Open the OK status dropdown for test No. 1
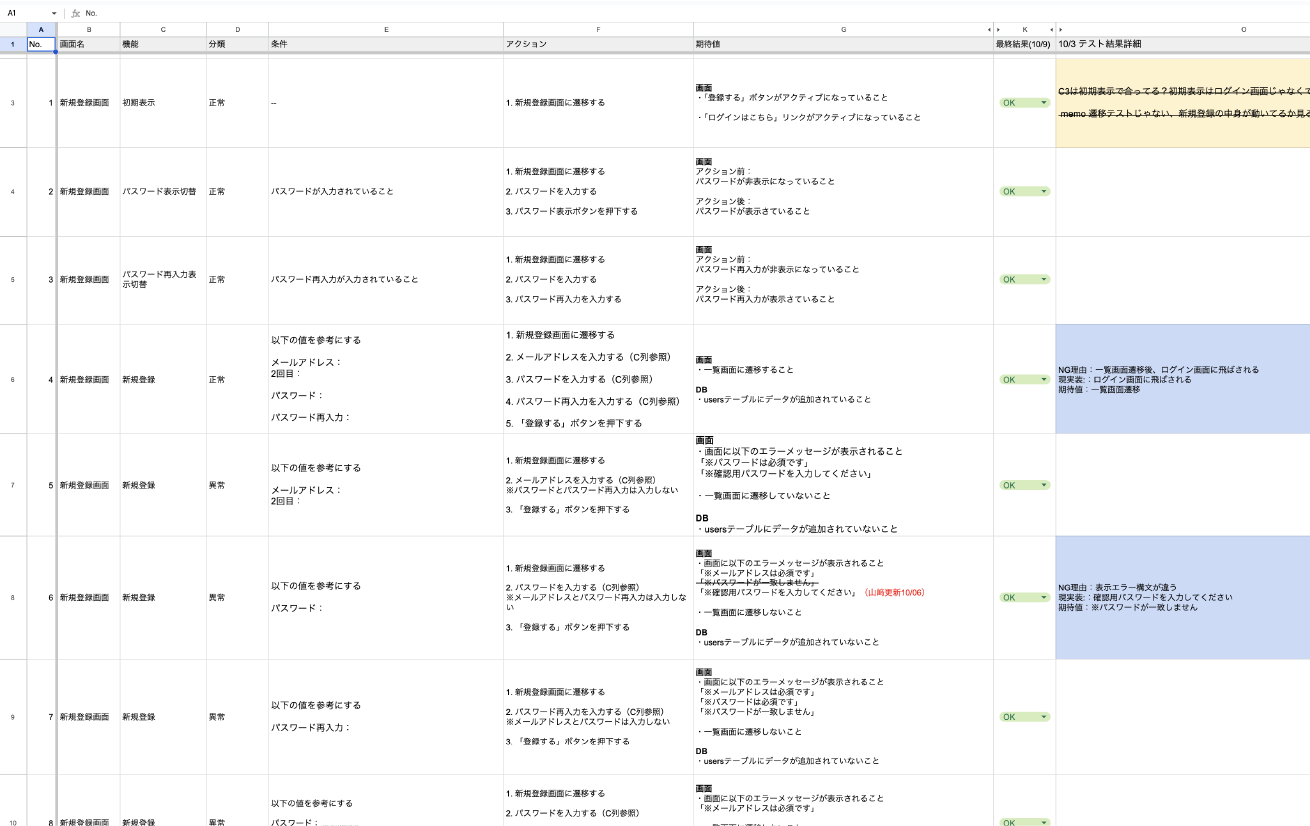 click(x=1044, y=102)
